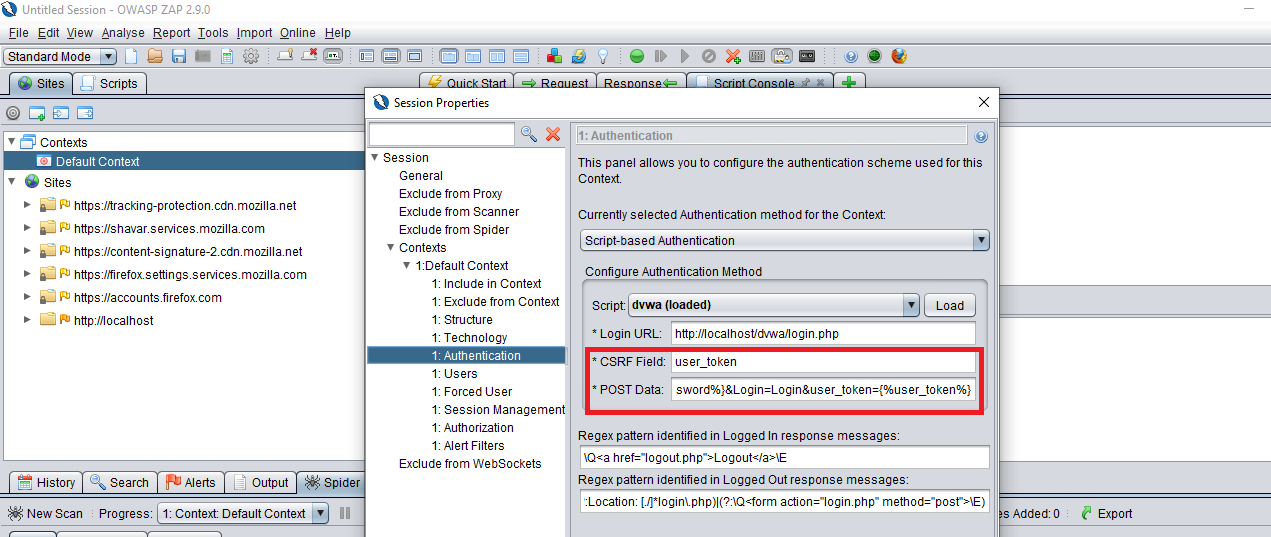Click the Add New Context icon

pos(37,114)
